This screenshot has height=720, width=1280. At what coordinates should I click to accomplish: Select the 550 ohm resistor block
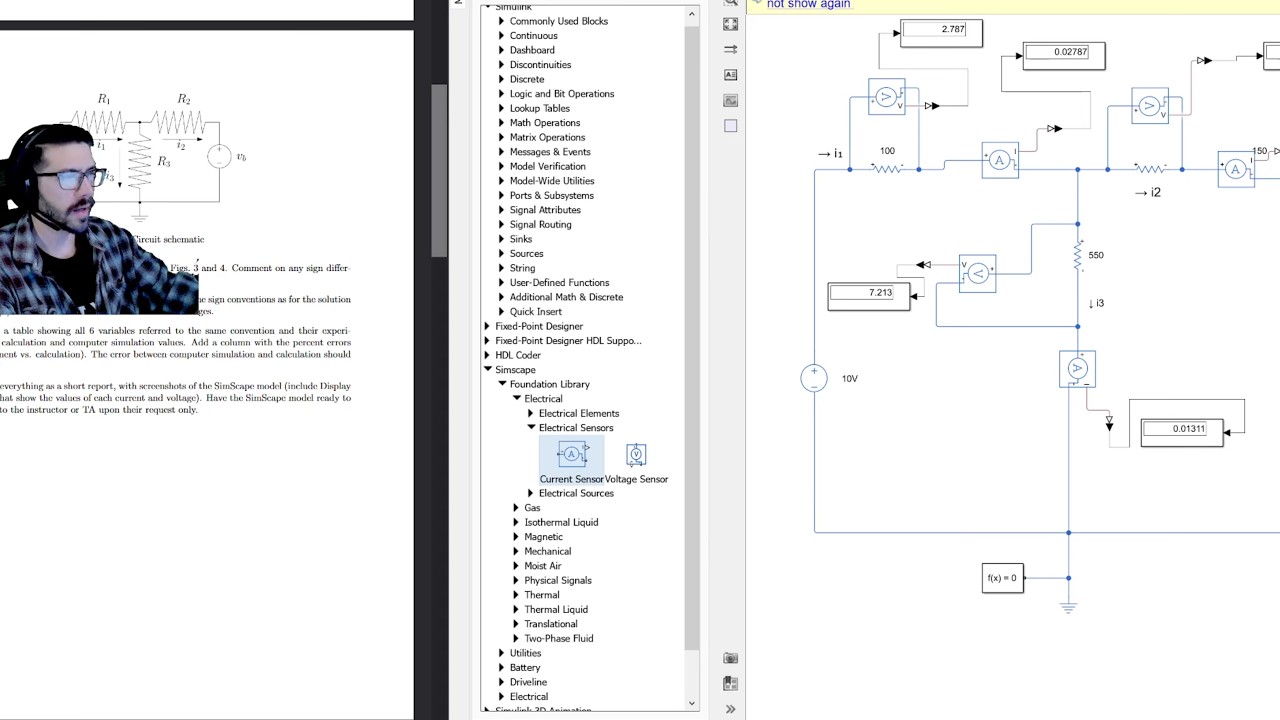point(1077,256)
